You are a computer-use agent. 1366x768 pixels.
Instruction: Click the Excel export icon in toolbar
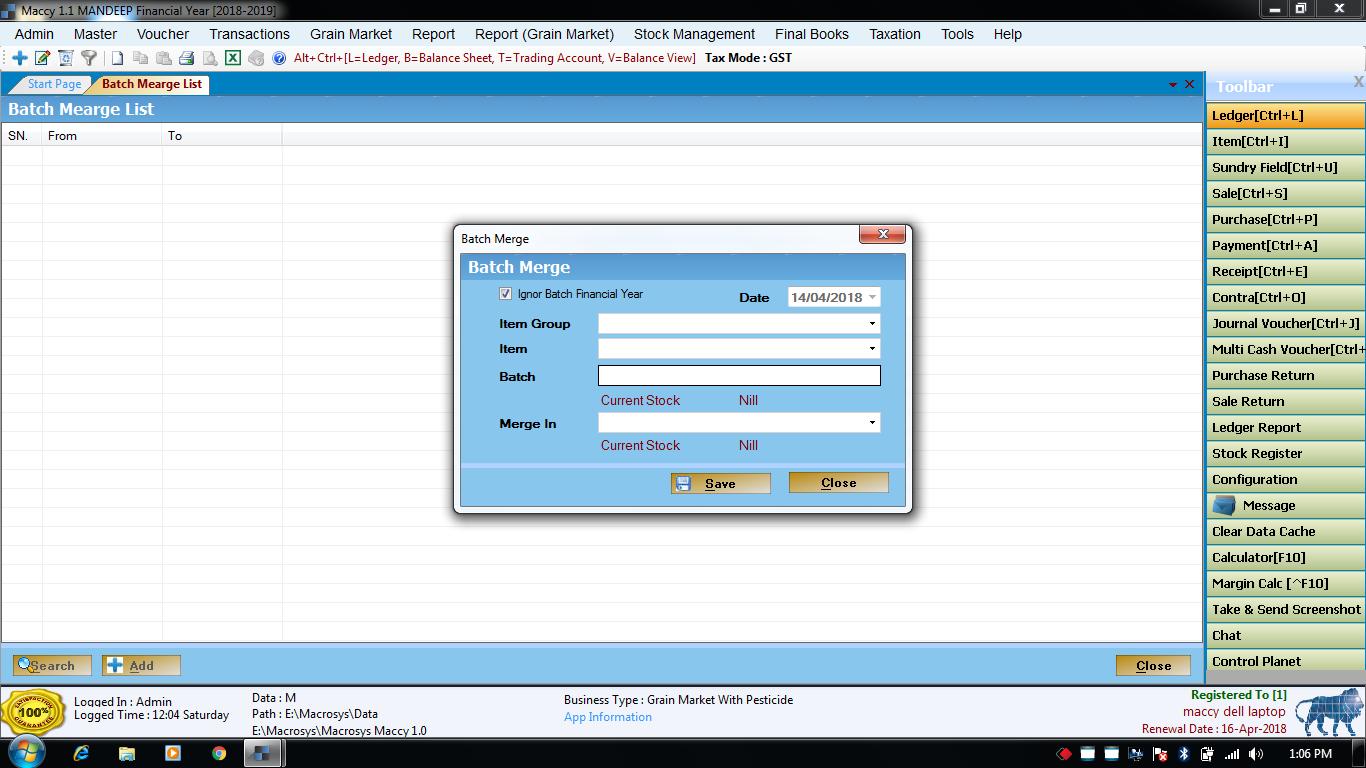point(232,58)
